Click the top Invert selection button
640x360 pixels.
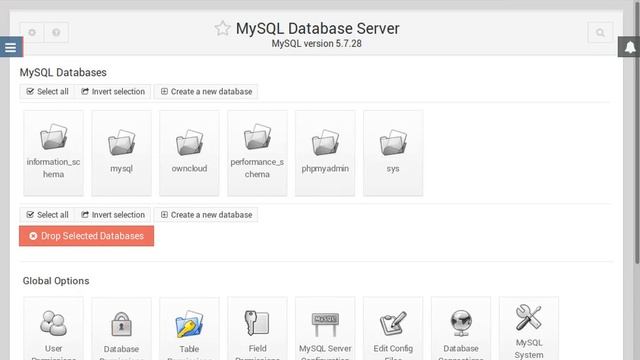[x=113, y=91]
